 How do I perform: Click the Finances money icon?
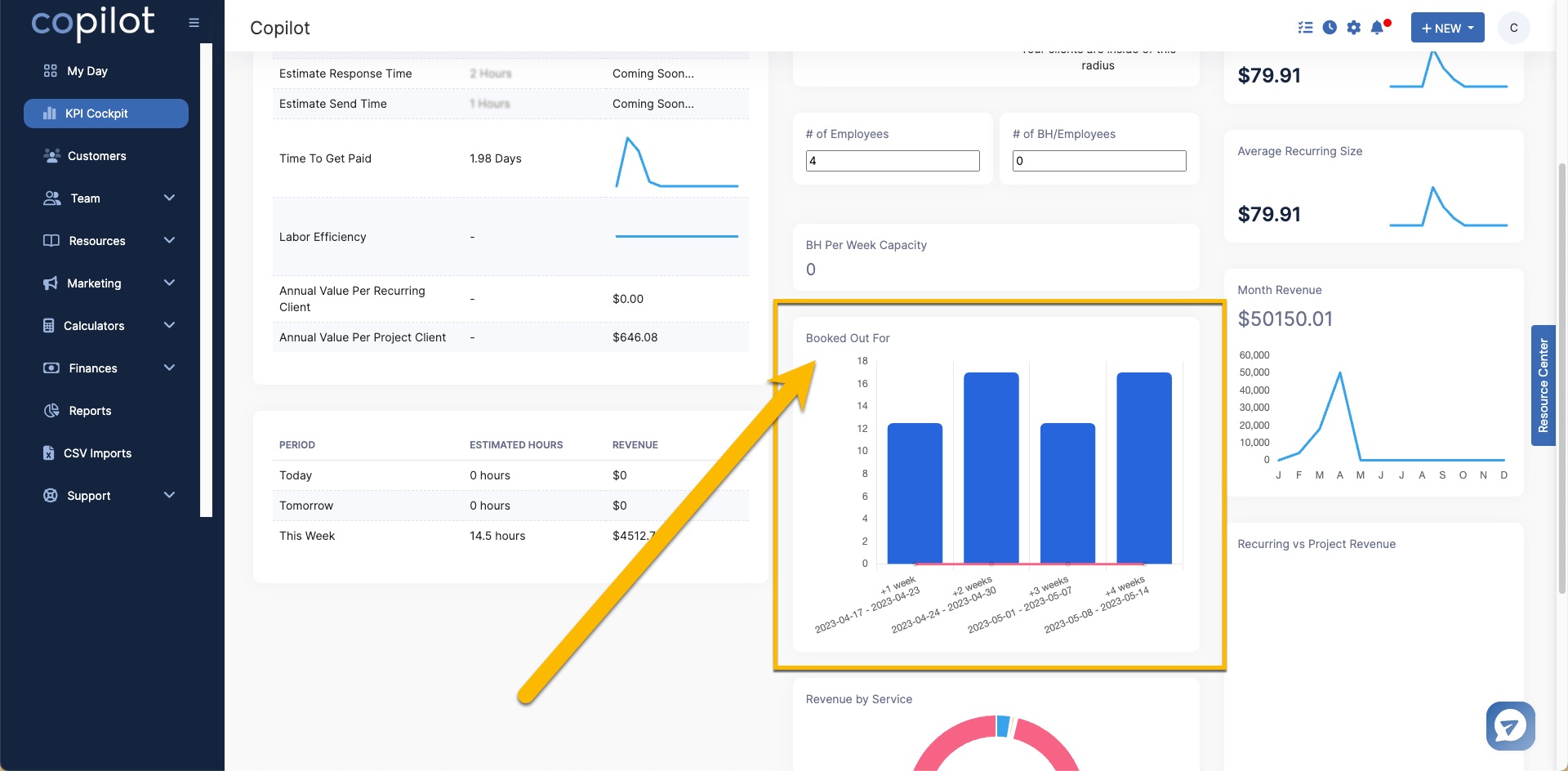(x=51, y=368)
